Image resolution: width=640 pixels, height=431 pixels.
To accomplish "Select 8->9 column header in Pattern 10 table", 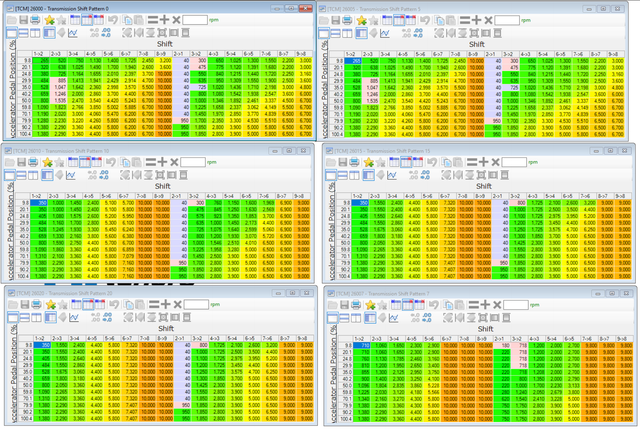I will click(161, 196).
